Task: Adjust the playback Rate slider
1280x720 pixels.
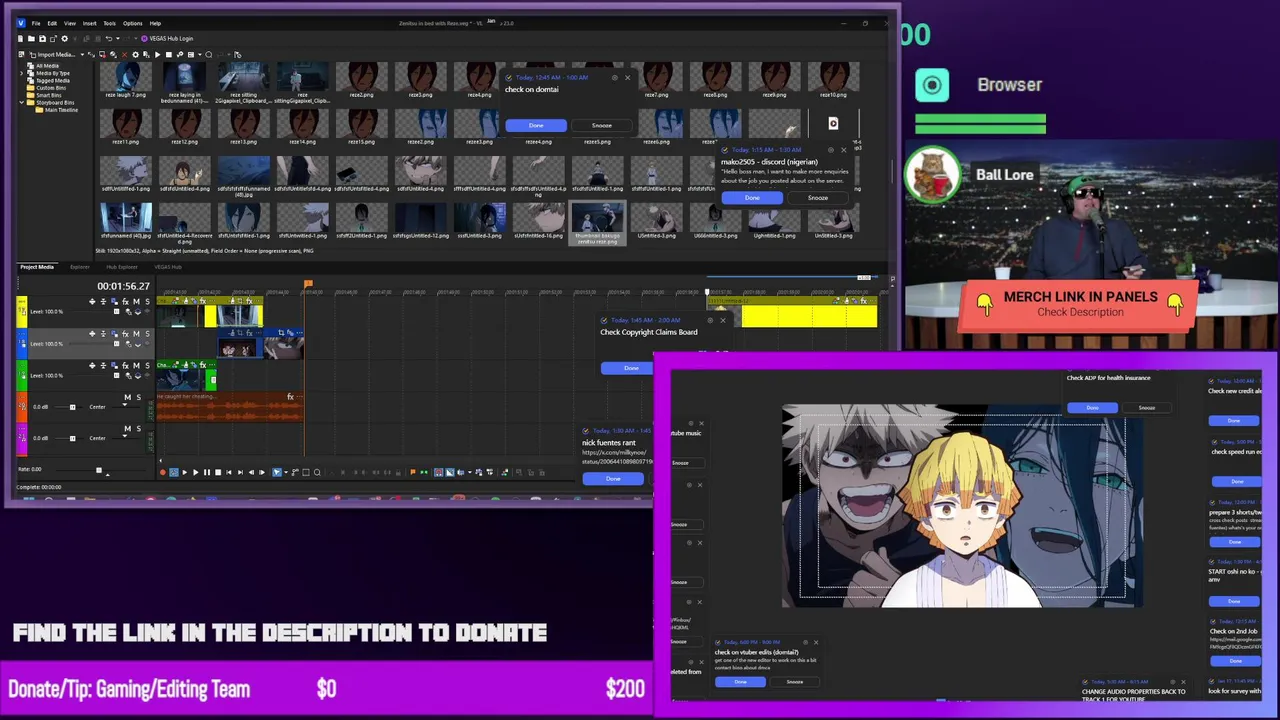Action: click(99, 470)
